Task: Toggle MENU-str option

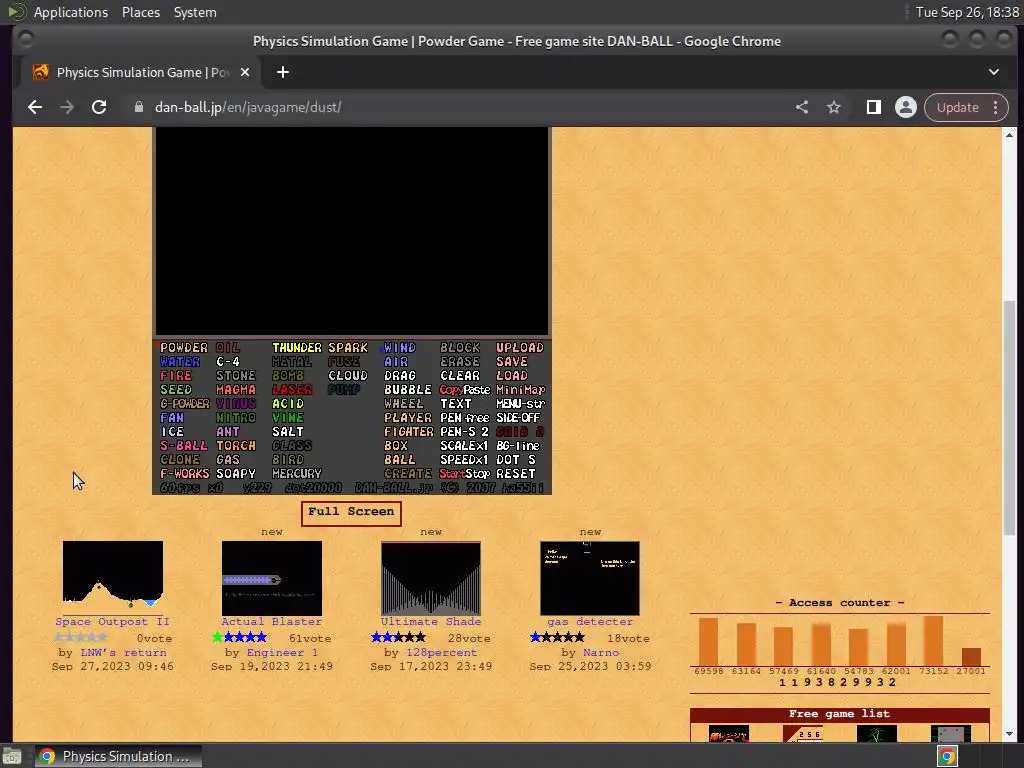Action: pyautogui.click(x=520, y=404)
